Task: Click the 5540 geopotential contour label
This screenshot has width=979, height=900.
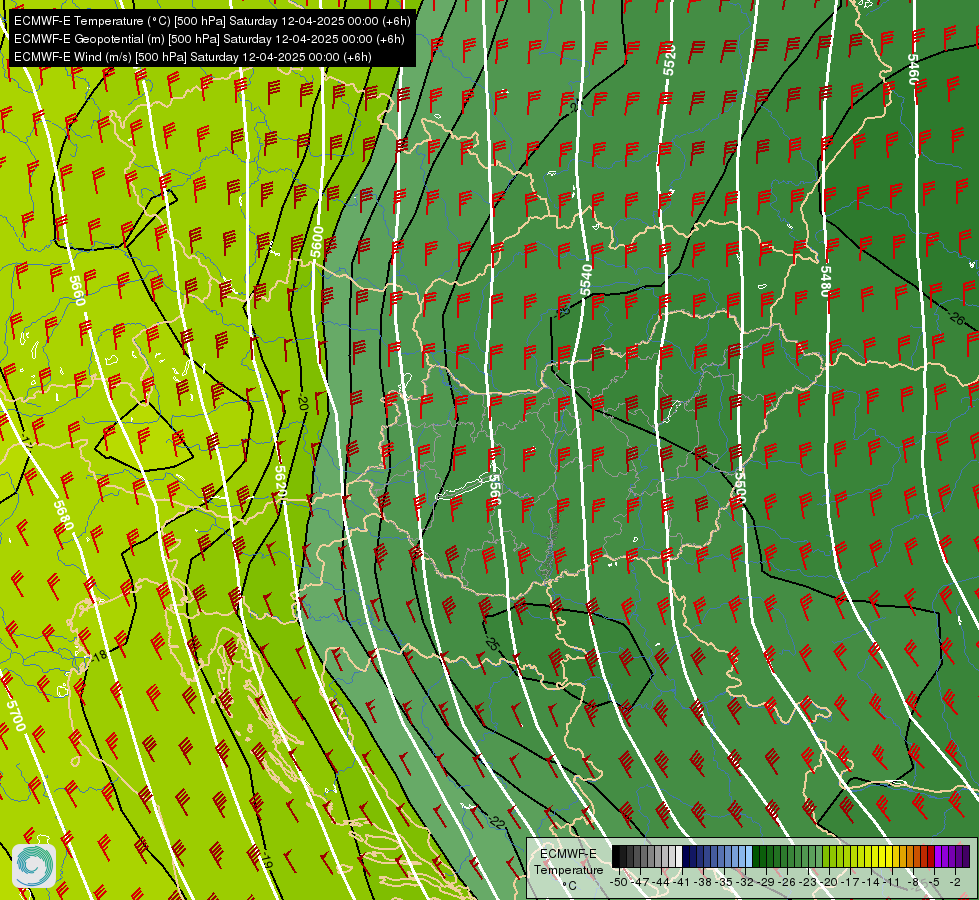Action: coord(585,280)
